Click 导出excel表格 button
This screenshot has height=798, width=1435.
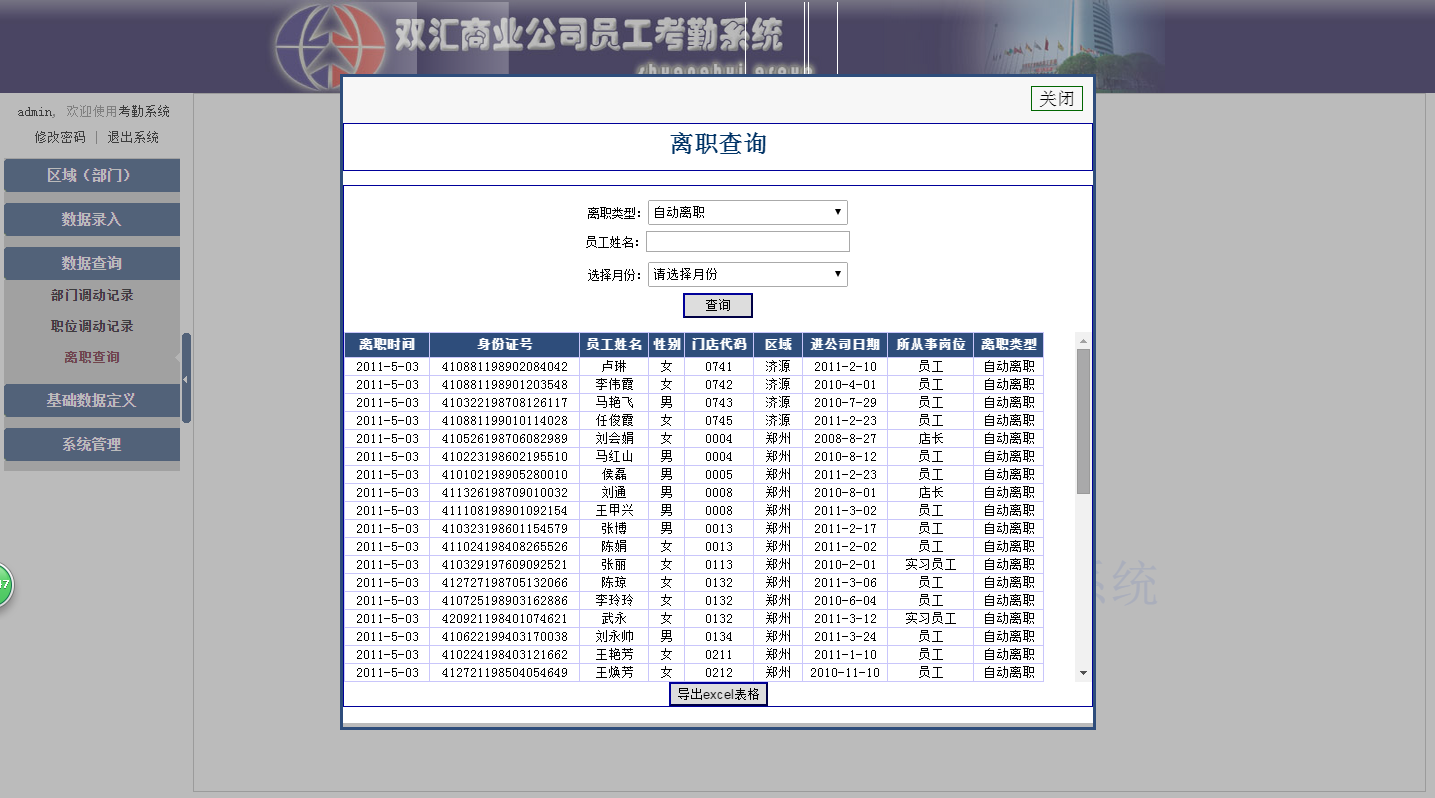click(718, 694)
